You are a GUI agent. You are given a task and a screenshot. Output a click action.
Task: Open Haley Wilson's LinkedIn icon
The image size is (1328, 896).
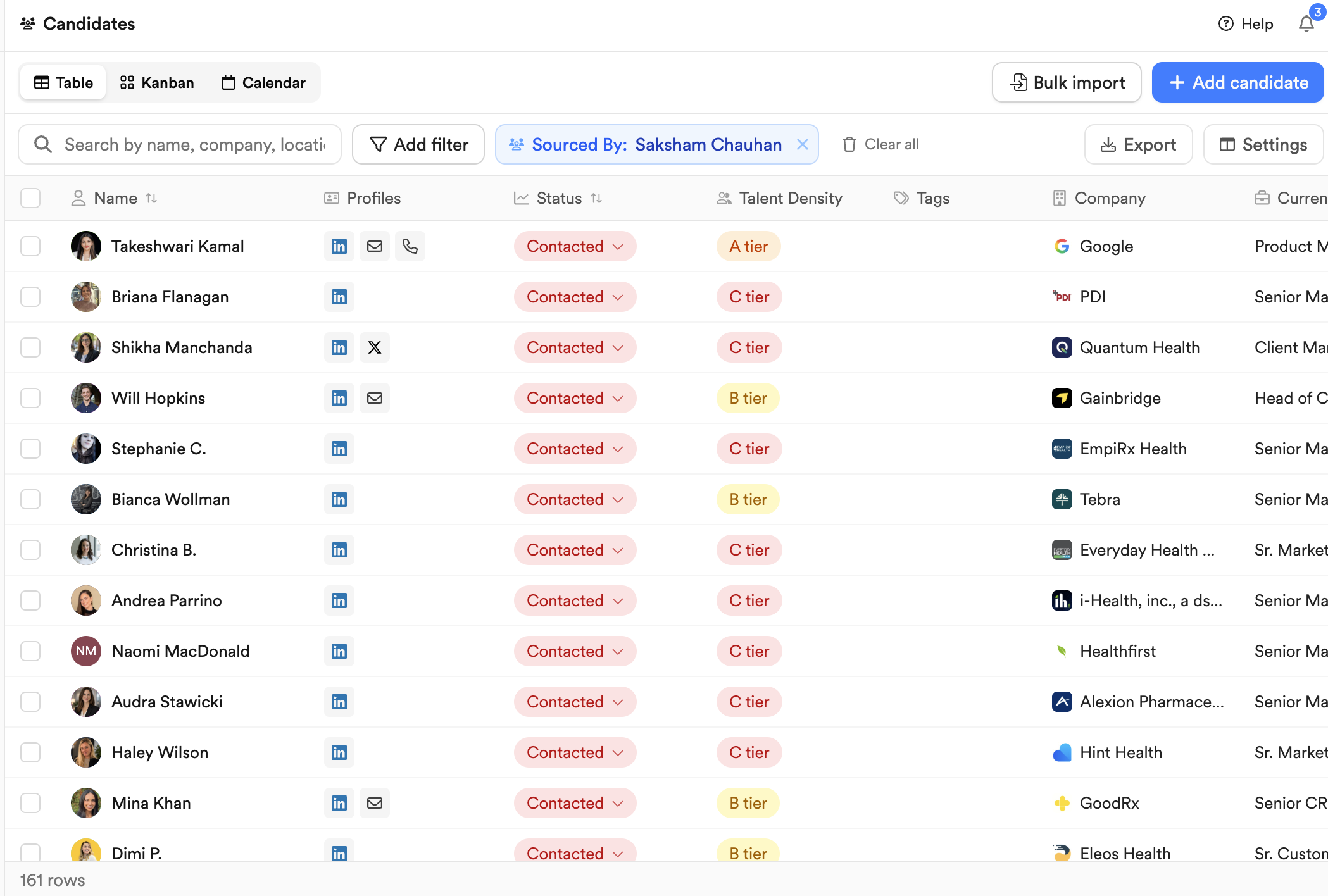339,752
